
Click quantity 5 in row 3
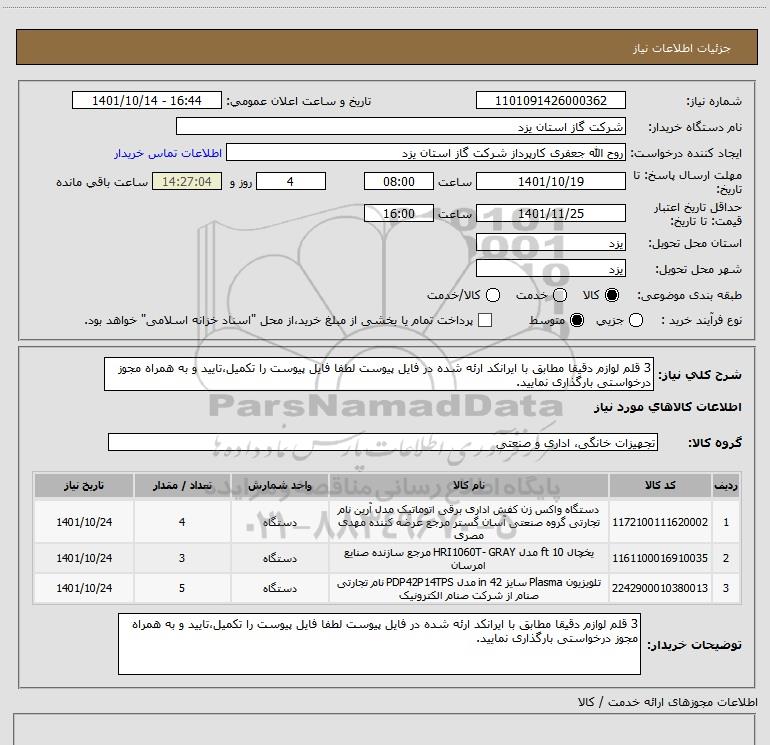(x=182, y=588)
